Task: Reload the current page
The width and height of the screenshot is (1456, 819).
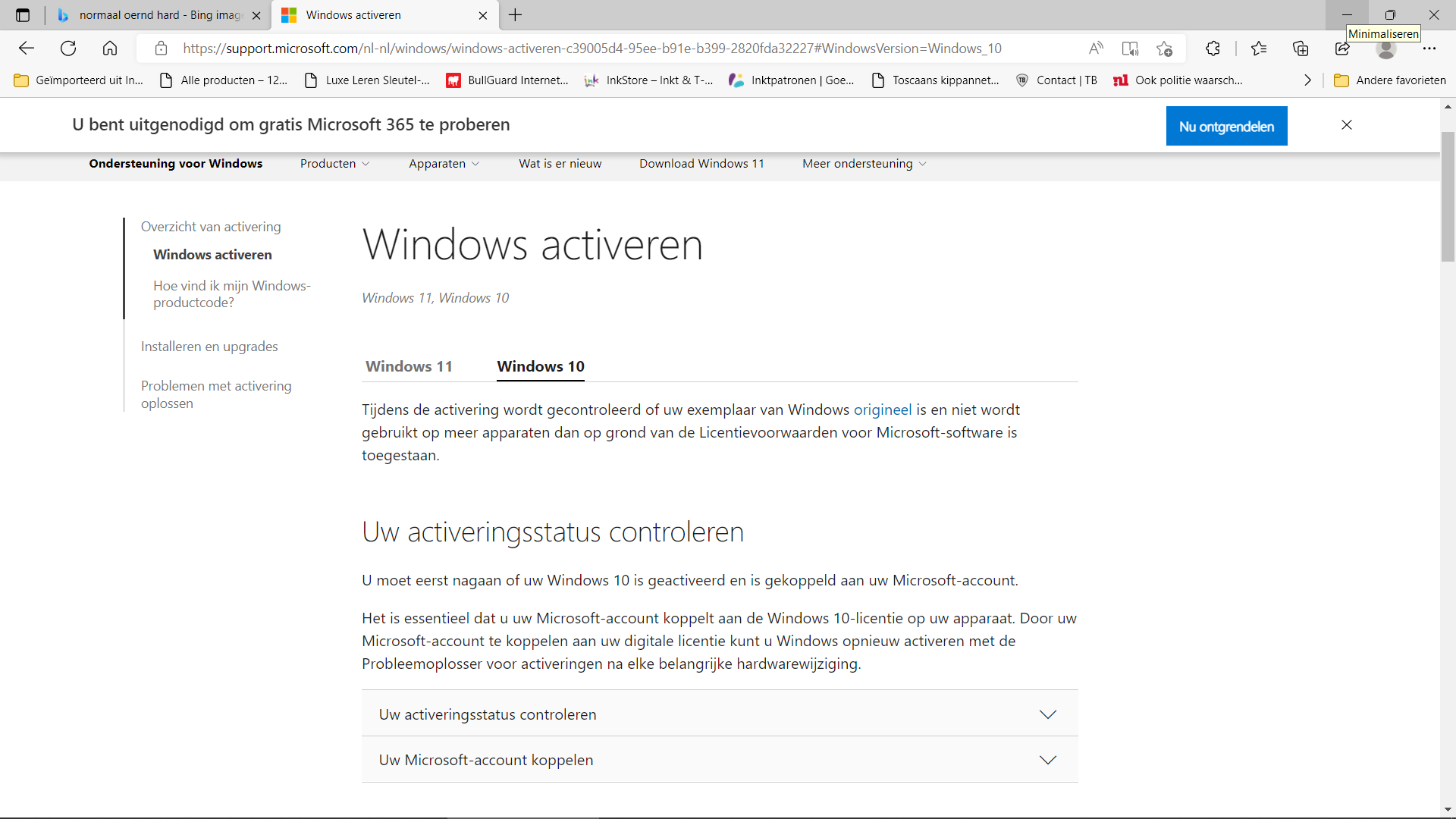Action: (x=68, y=49)
